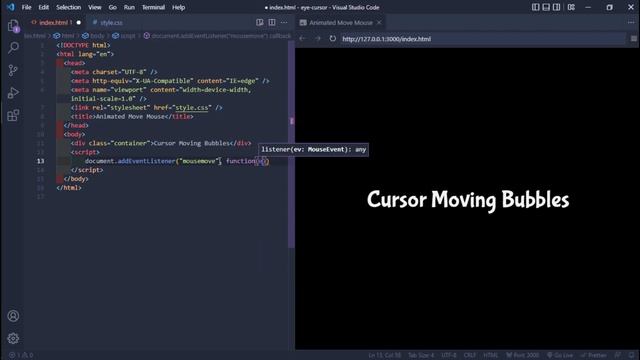
Task: Click the listener(ev: MouseEvent) parameter hint
Action: (313, 149)
